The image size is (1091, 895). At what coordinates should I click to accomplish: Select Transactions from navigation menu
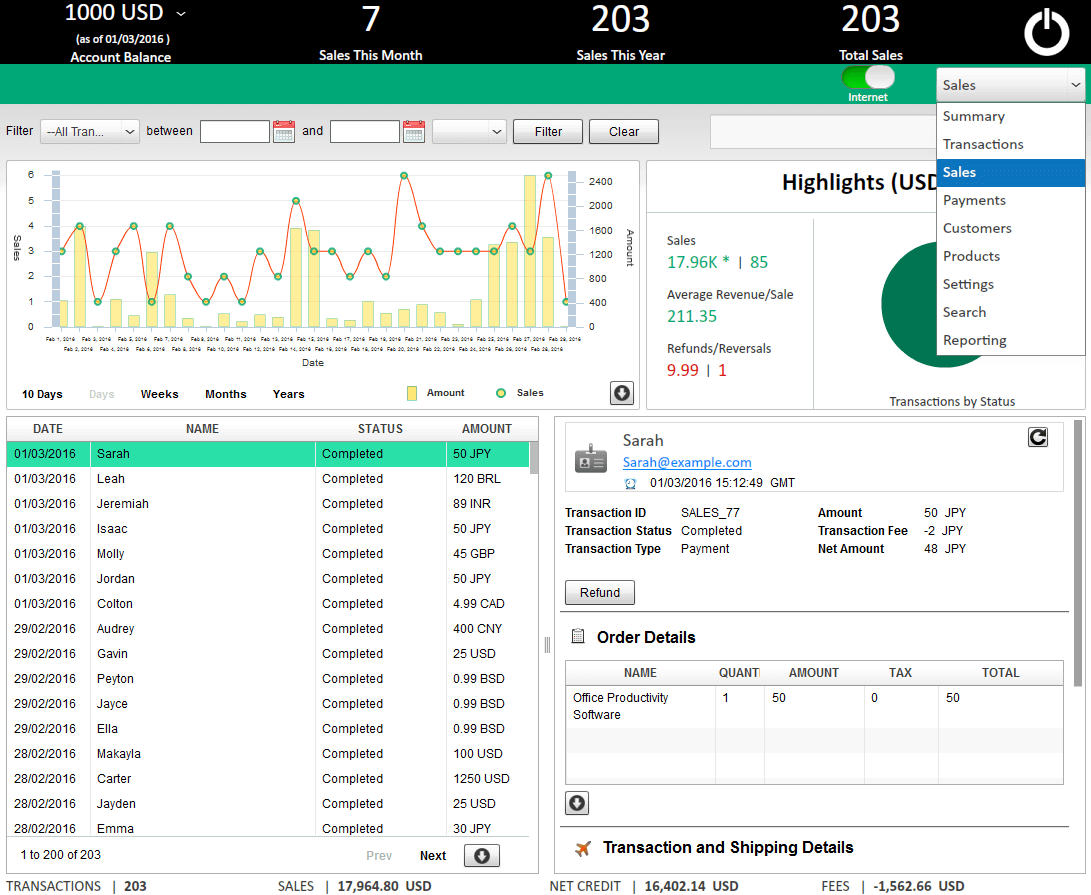click(1010, 144)
